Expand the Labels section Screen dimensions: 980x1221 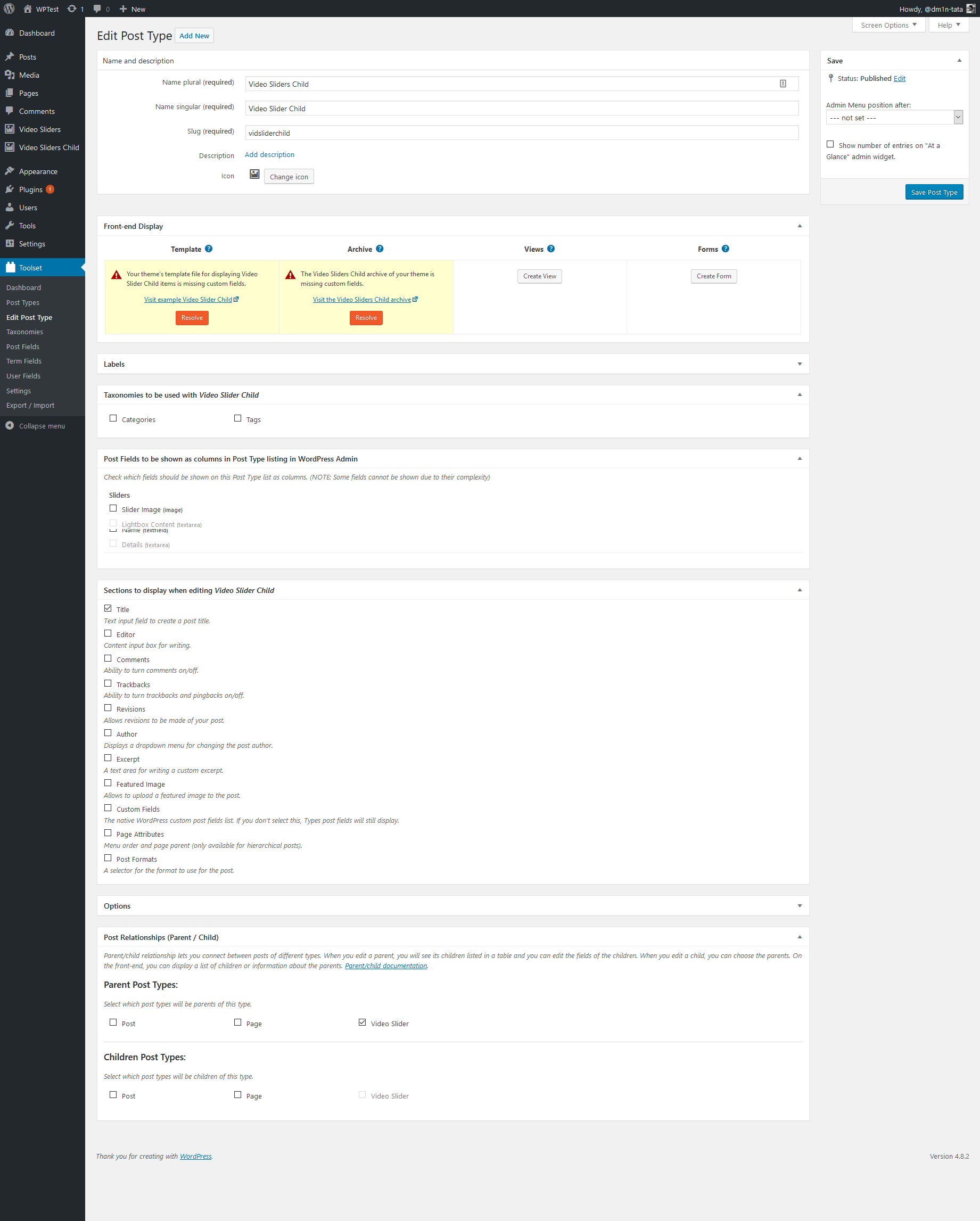[800, 364]
